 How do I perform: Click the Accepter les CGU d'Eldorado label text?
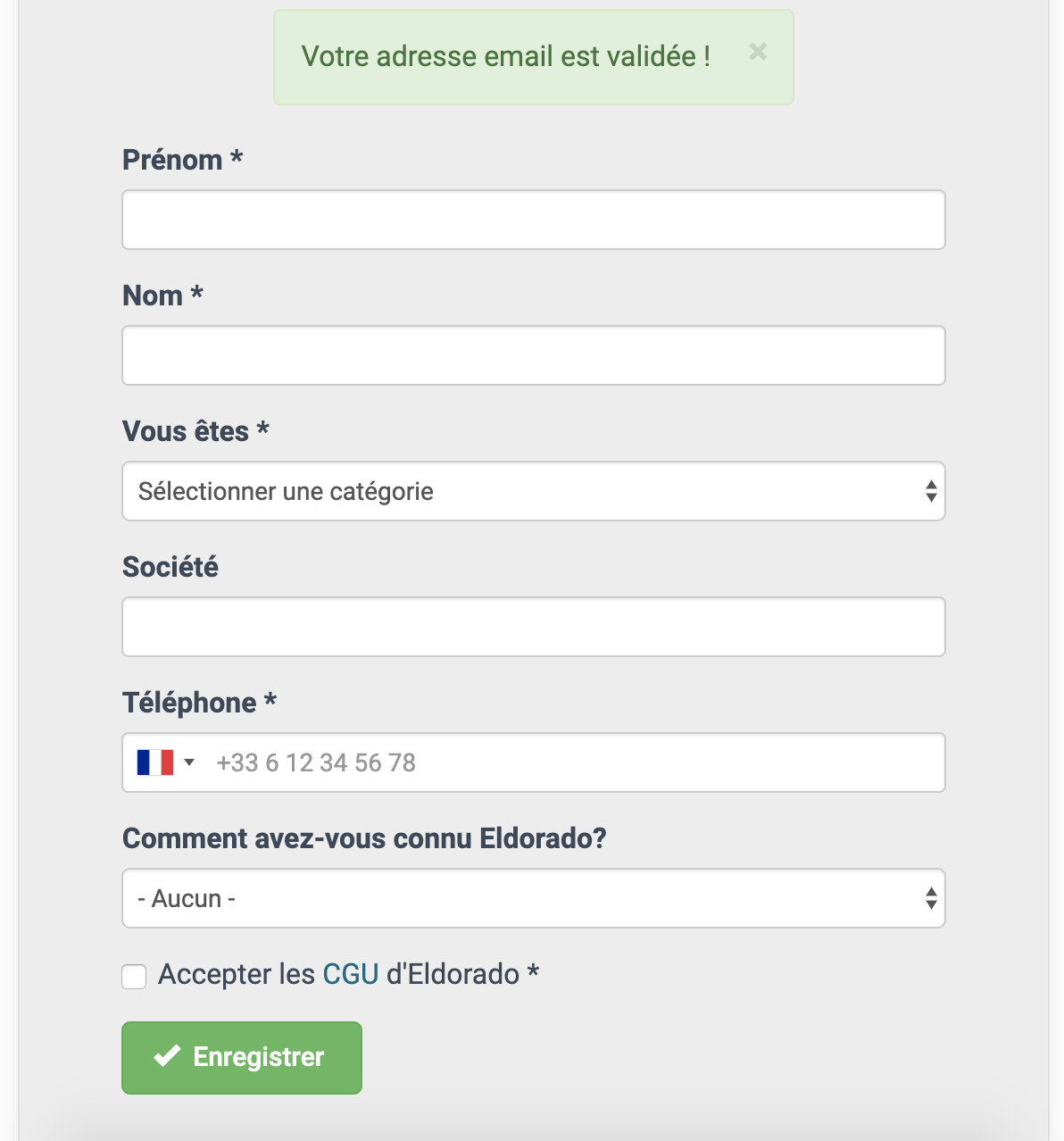348,974
